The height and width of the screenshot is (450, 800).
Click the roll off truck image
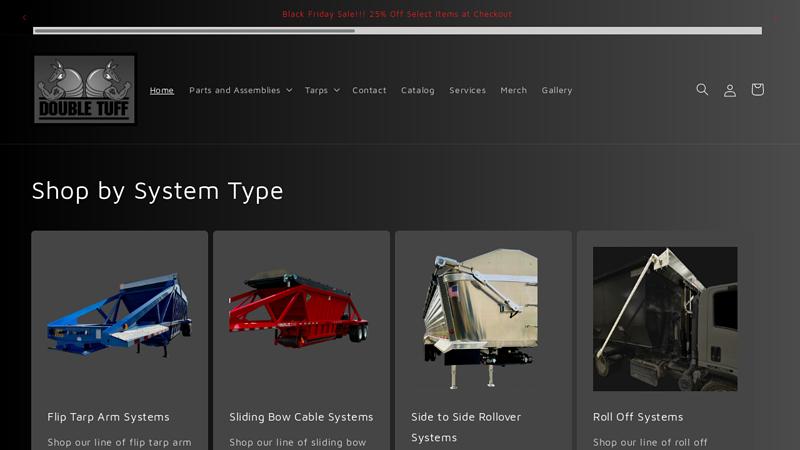[x=665, y=319]
